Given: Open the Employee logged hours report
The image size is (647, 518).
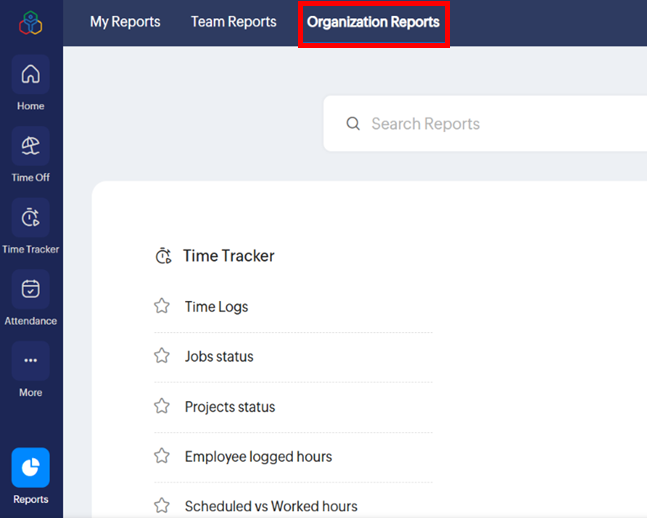Looking at the screenshot, I should pos(258,457).
